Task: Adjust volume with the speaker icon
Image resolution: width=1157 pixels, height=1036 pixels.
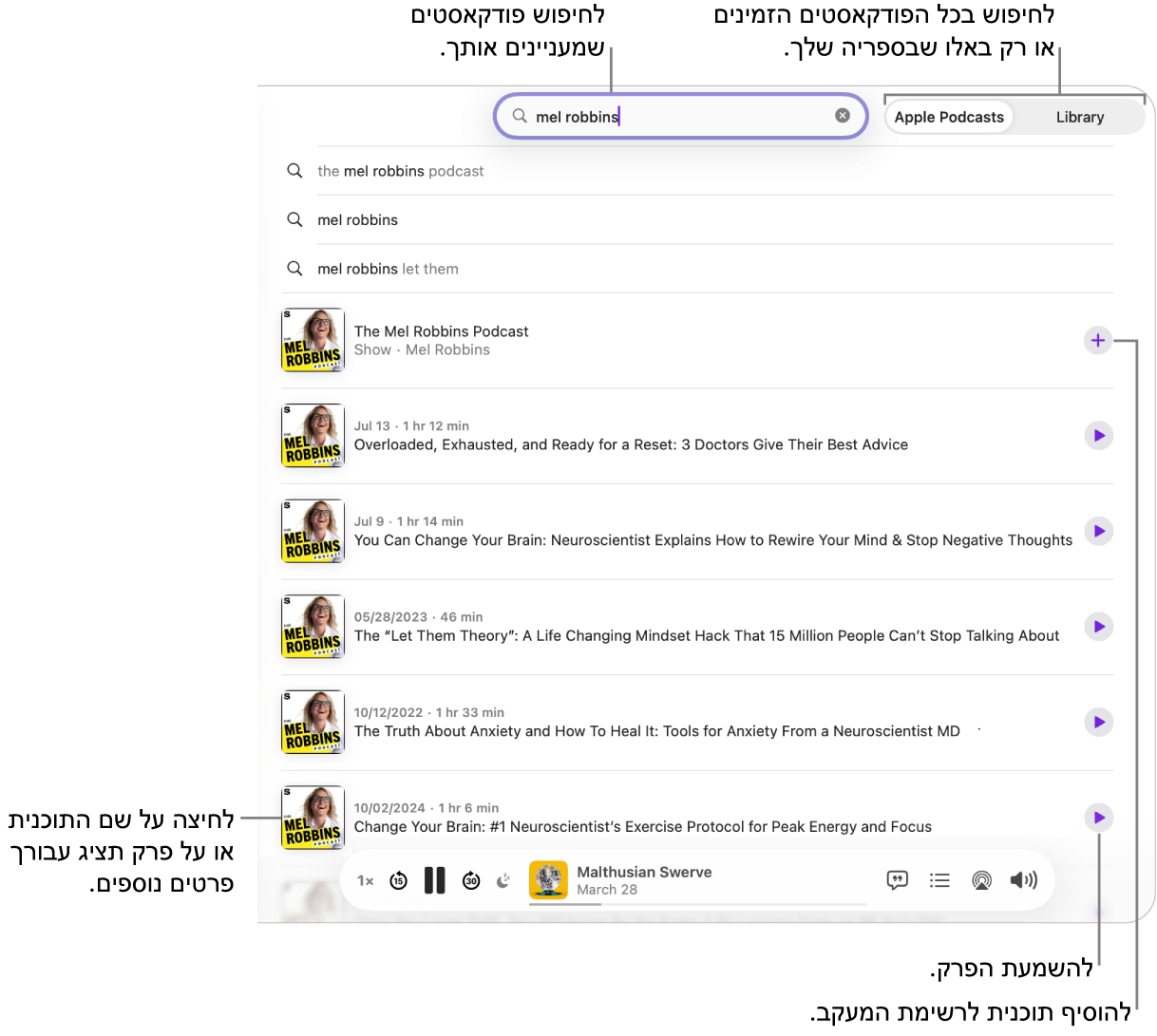Action: pyautogui.click(x=1023, y=880)
